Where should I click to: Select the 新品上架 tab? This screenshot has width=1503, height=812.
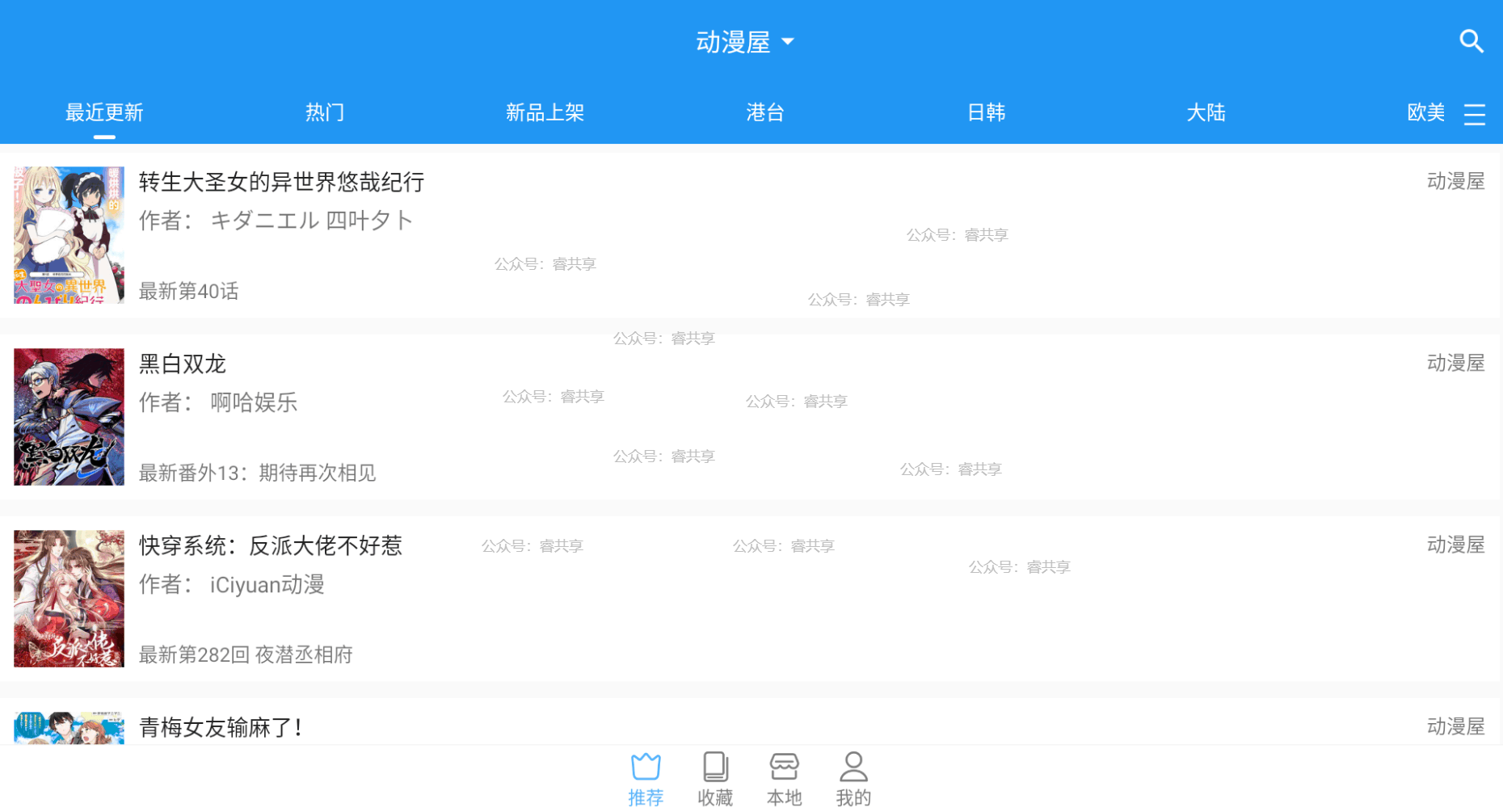click(x=545, y=112)
